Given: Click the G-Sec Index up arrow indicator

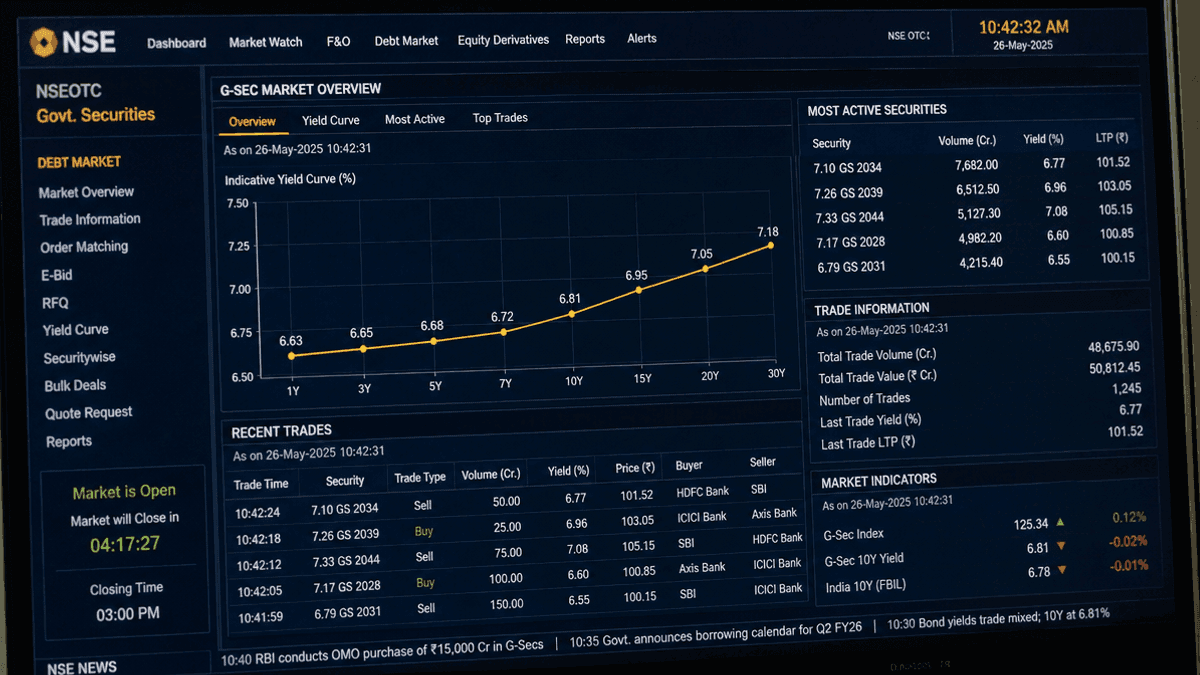Looking at the screenshot, I should click(x=1060, y=522).
